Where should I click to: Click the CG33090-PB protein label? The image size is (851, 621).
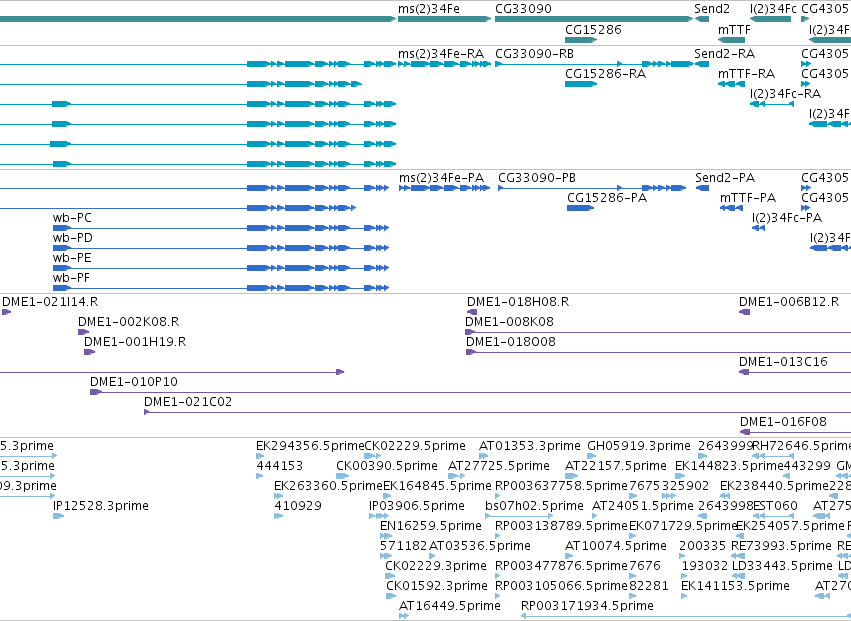click(537, 178)
